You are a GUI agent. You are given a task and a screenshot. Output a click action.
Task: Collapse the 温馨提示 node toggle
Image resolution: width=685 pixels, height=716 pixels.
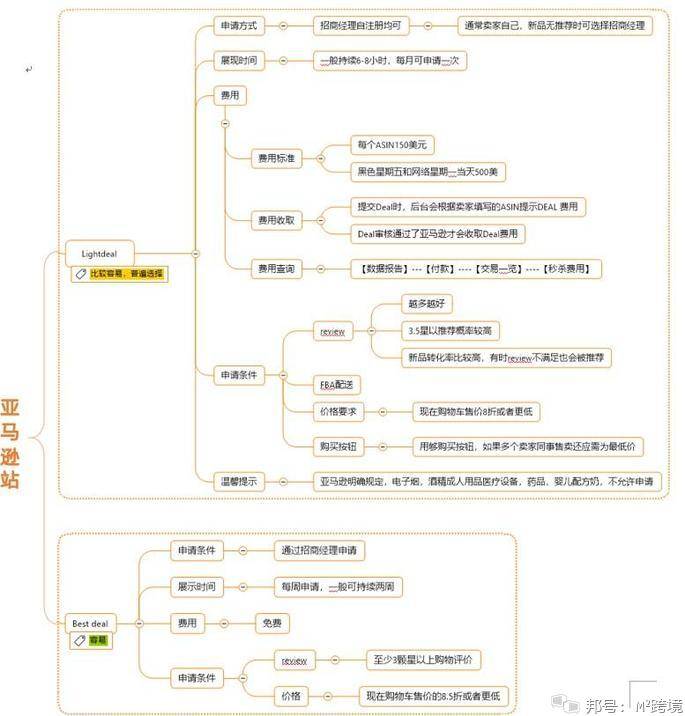coord(283,481)
